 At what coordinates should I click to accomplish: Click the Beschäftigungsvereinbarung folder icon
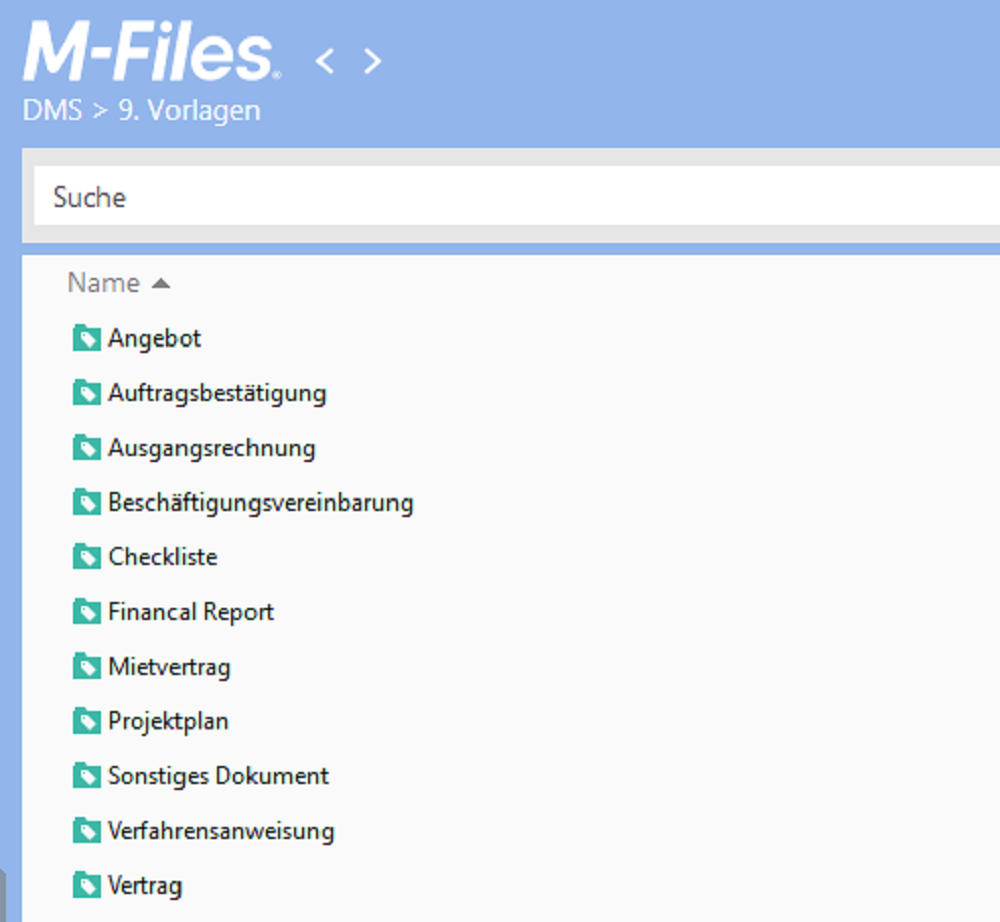(87, 502)
